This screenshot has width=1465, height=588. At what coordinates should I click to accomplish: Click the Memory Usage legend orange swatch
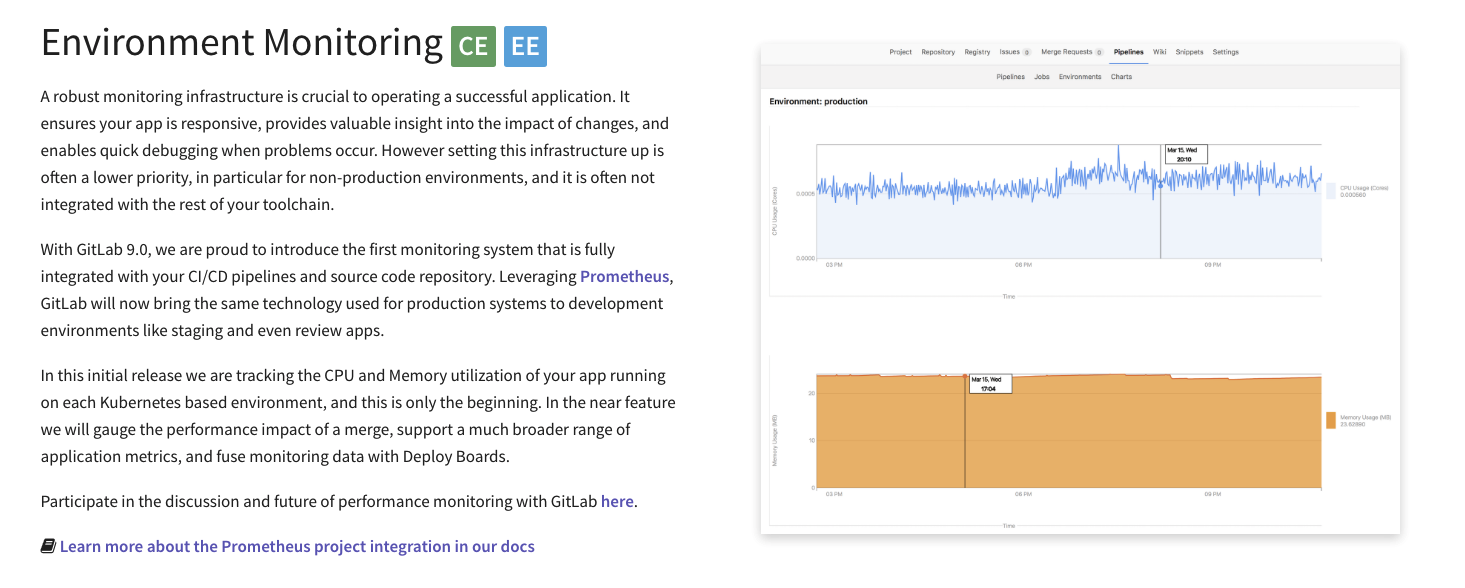[x=1330, y=420]
